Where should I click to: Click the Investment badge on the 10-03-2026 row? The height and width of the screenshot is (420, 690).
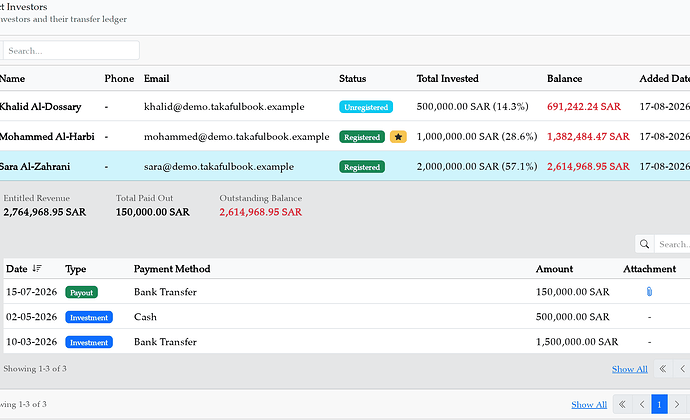tap(89, 342)
